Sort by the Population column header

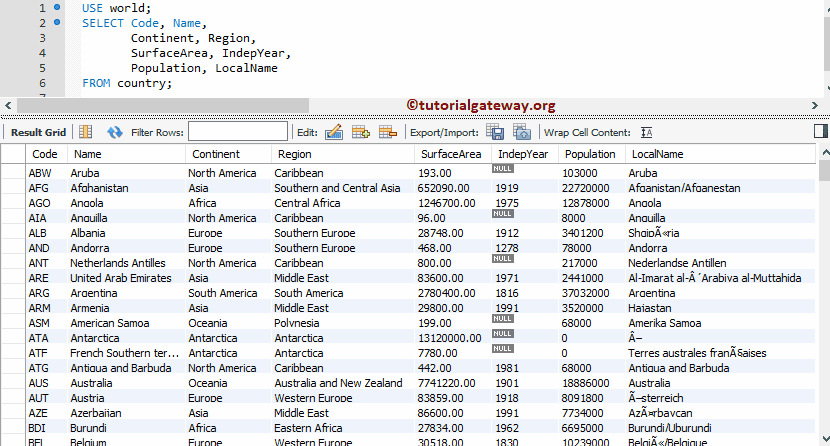[x=590, y=154]
